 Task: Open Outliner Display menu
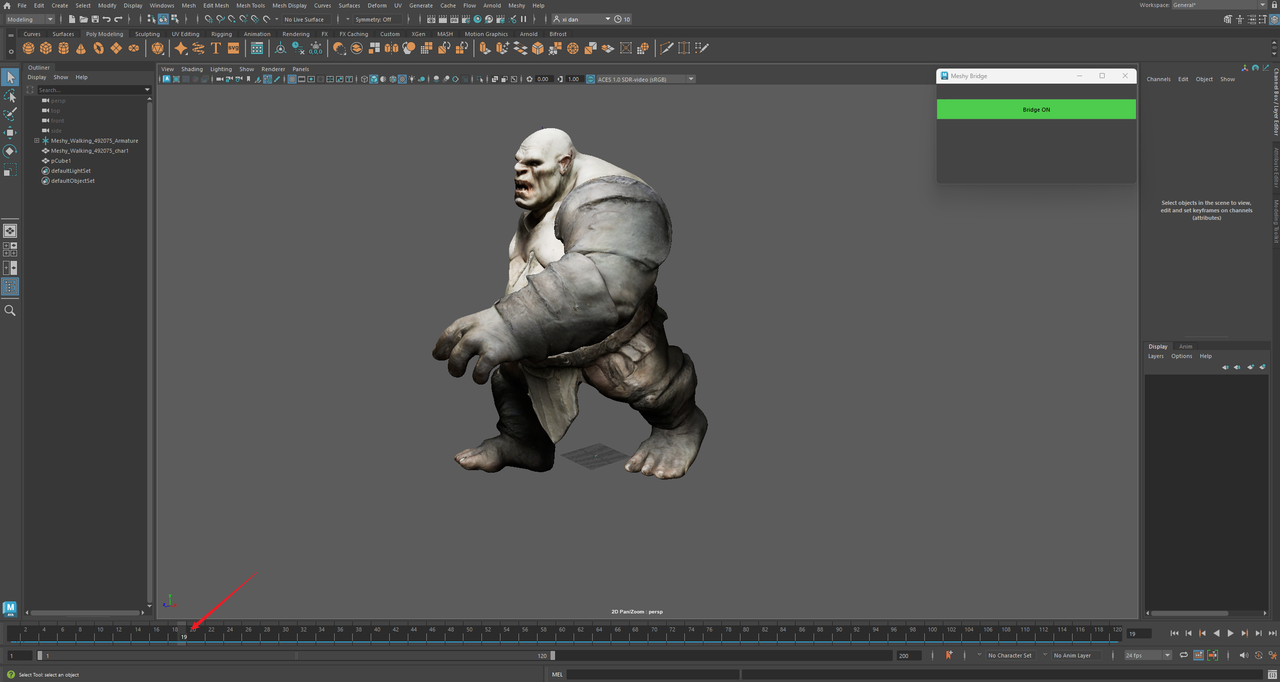coord(37,77)
